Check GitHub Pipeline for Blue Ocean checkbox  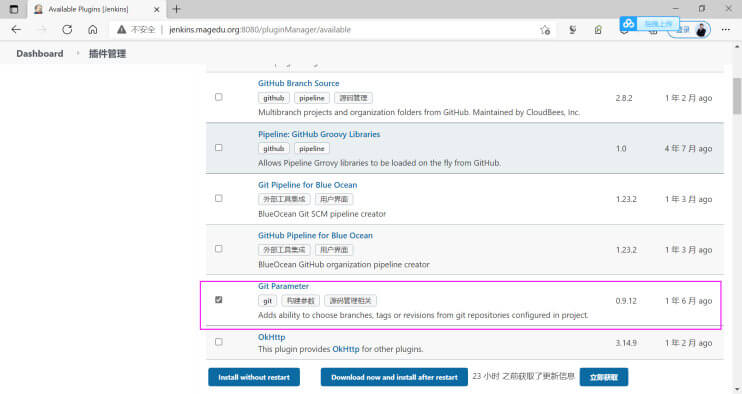coord(219,249)
